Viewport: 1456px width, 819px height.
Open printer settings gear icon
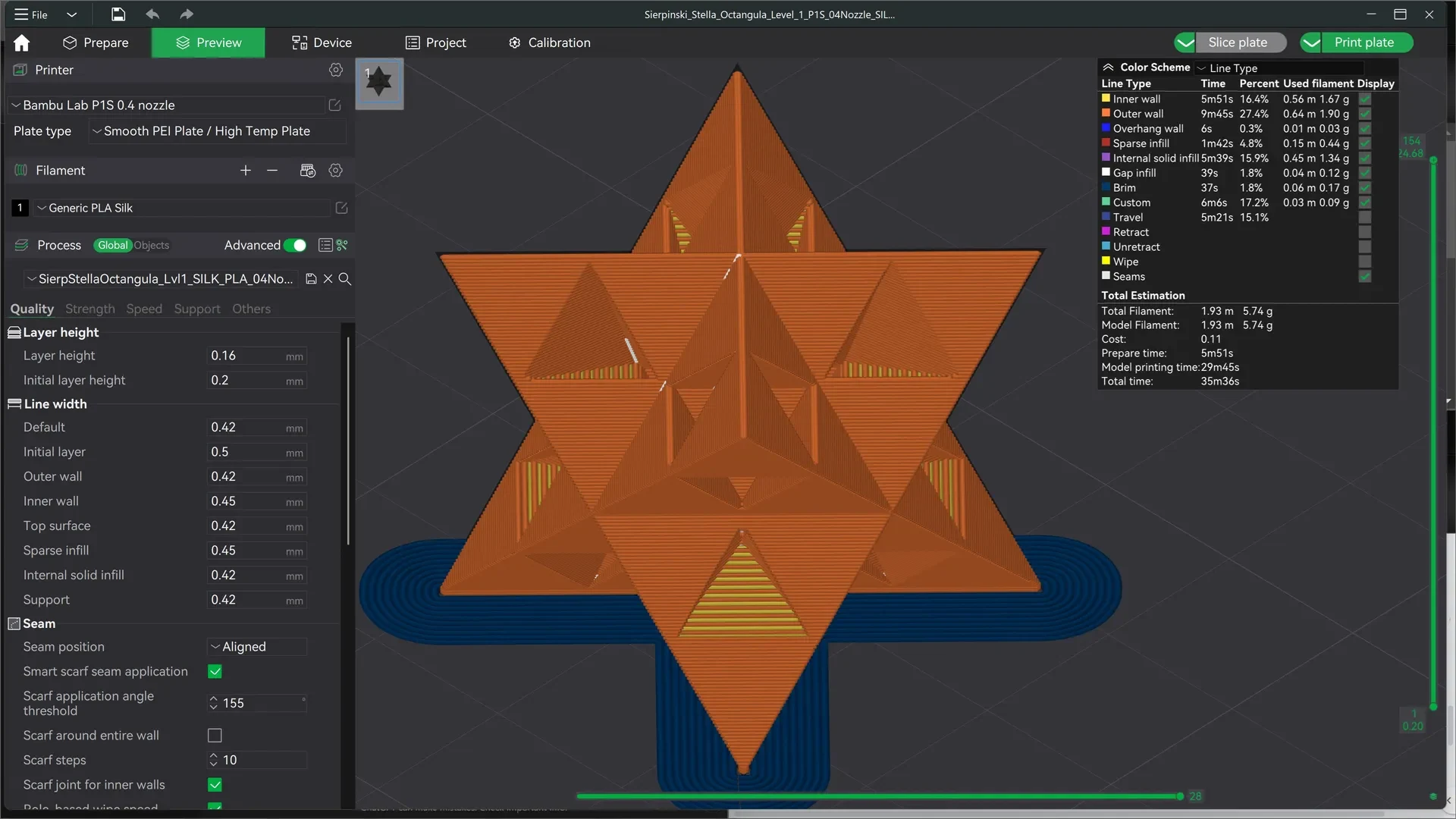pyautogui.click(x=336, y=70)
